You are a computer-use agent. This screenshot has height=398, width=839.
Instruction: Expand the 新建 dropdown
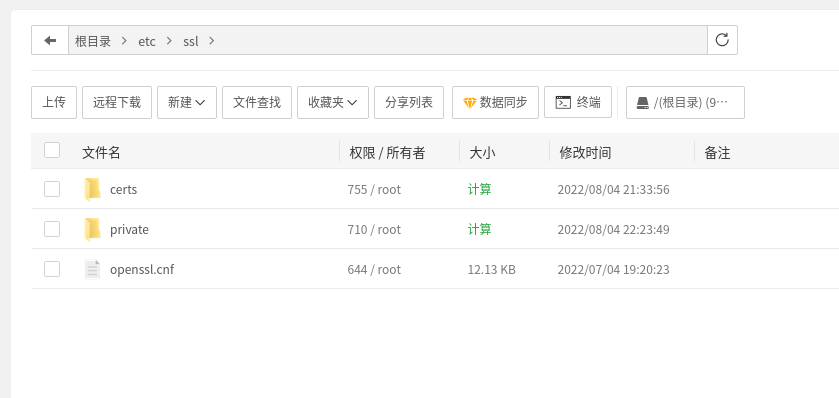[187, 102]
